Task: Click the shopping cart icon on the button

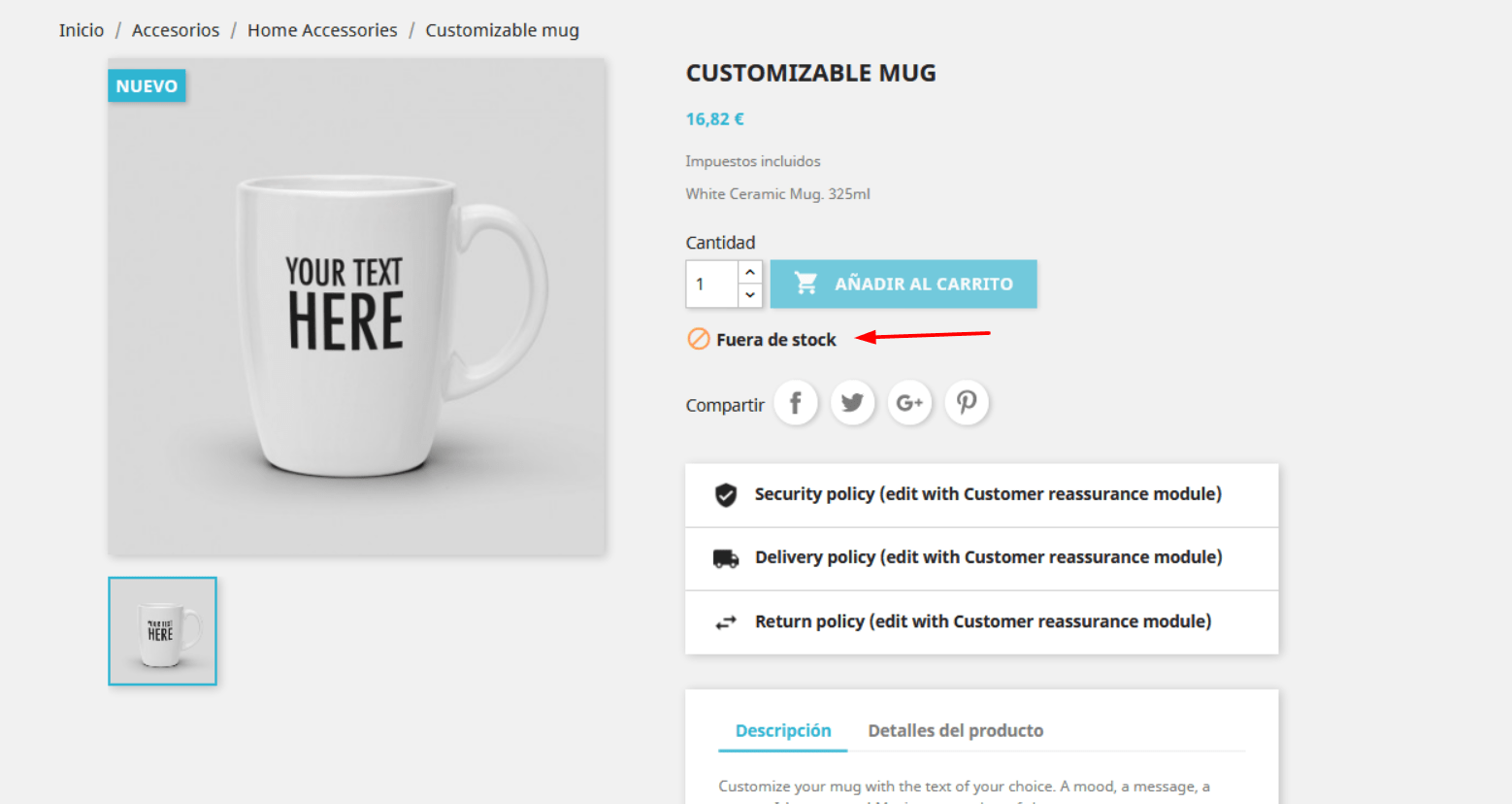Action: pos(805,284)
